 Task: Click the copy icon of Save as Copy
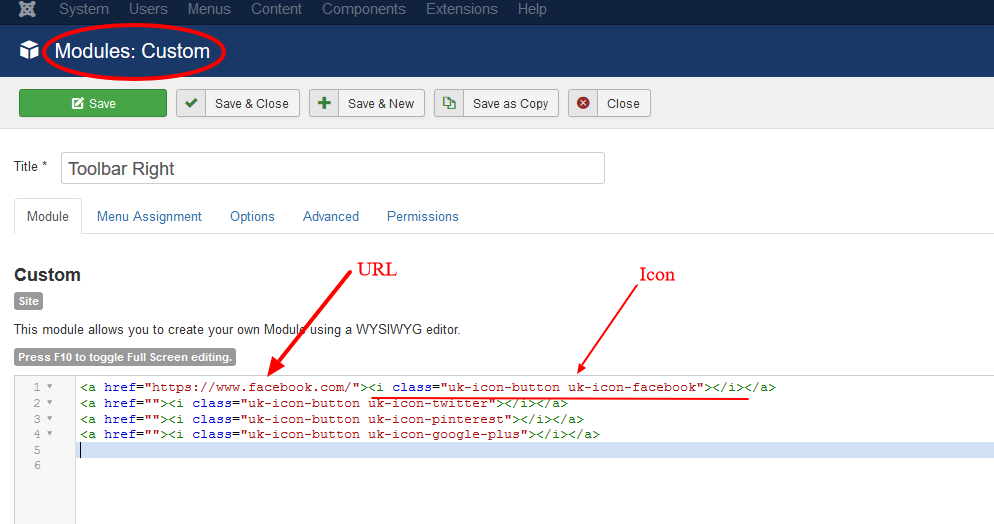pyautogui.click(x=449, y=103)
